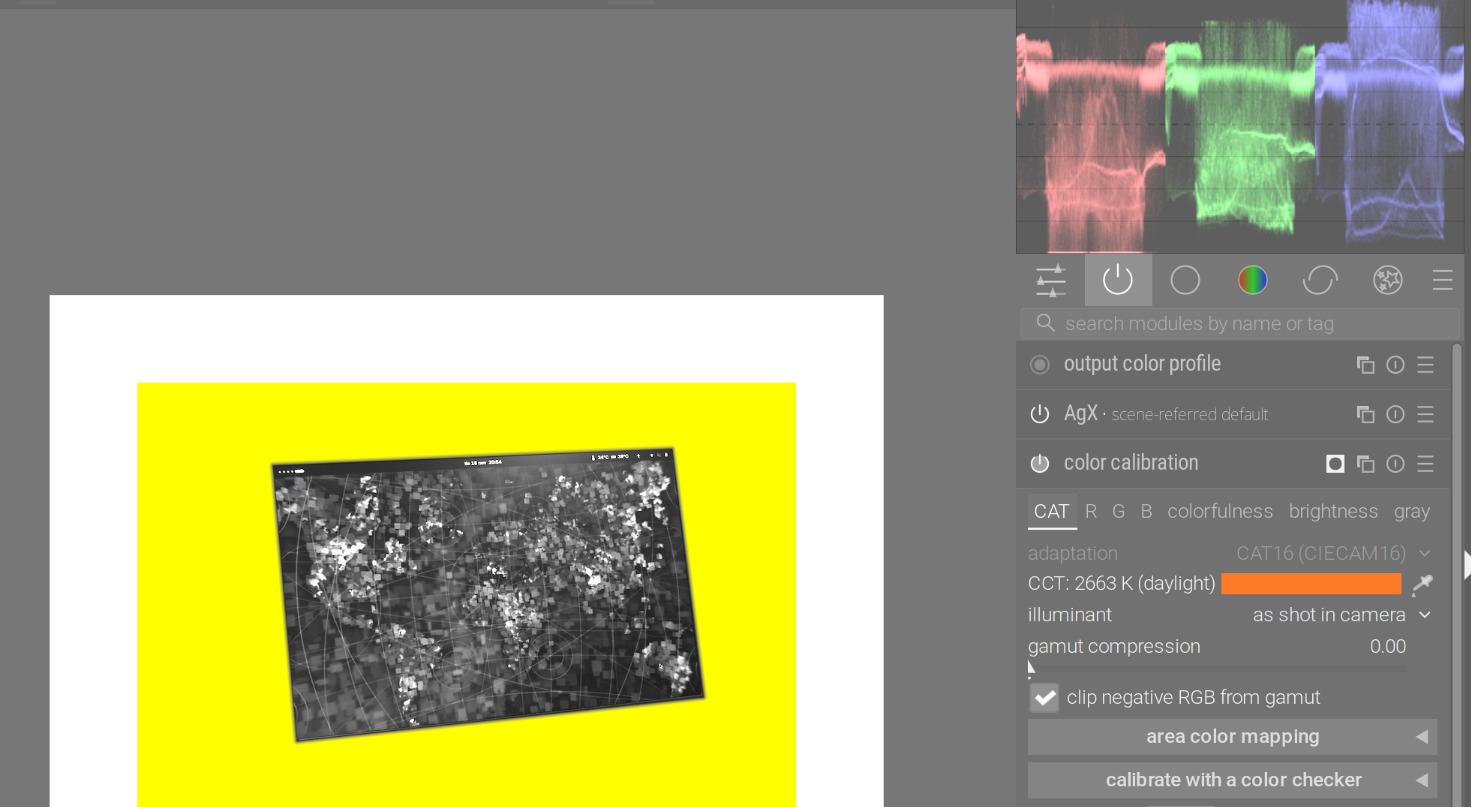Open the illuminant 'as shot in camera' dropdown
The width and height of the screenshot is (1471, 807).
tap(1232, 615)
